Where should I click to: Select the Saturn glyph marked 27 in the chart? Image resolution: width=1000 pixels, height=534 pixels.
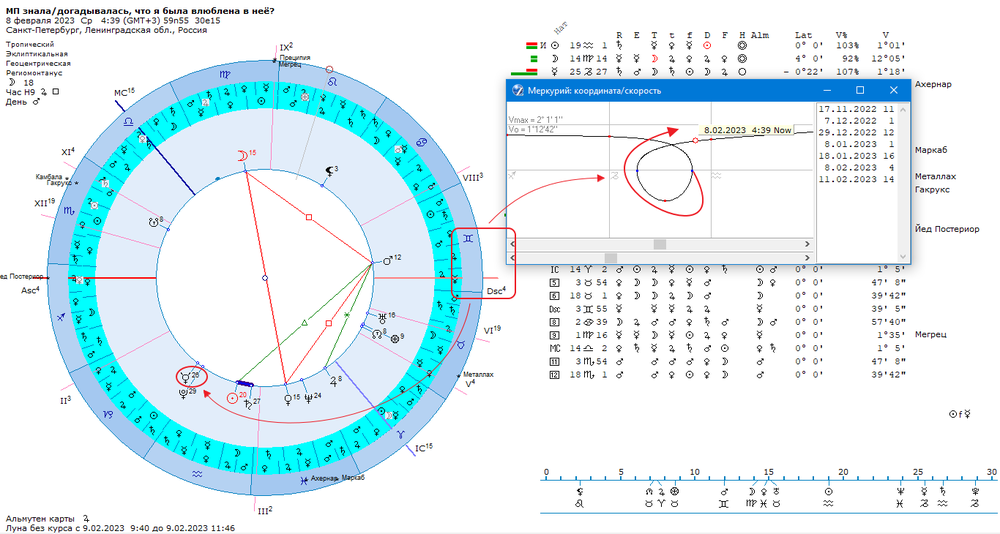tap(248, 403)
